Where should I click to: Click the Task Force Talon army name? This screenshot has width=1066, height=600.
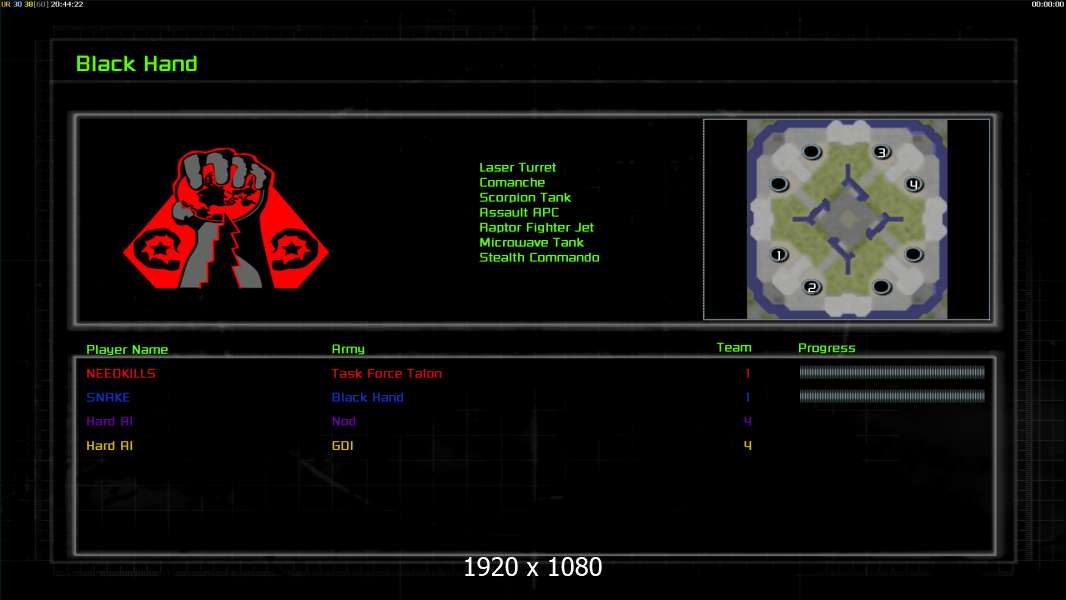click(387, 373)
